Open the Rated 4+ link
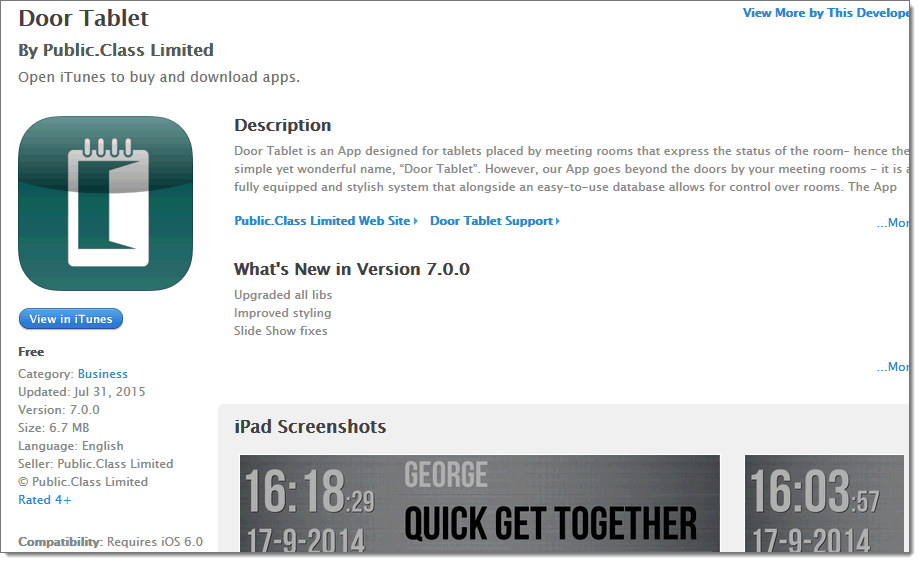The height and width of the screenshot is (562, 919). tap(45, 500)
